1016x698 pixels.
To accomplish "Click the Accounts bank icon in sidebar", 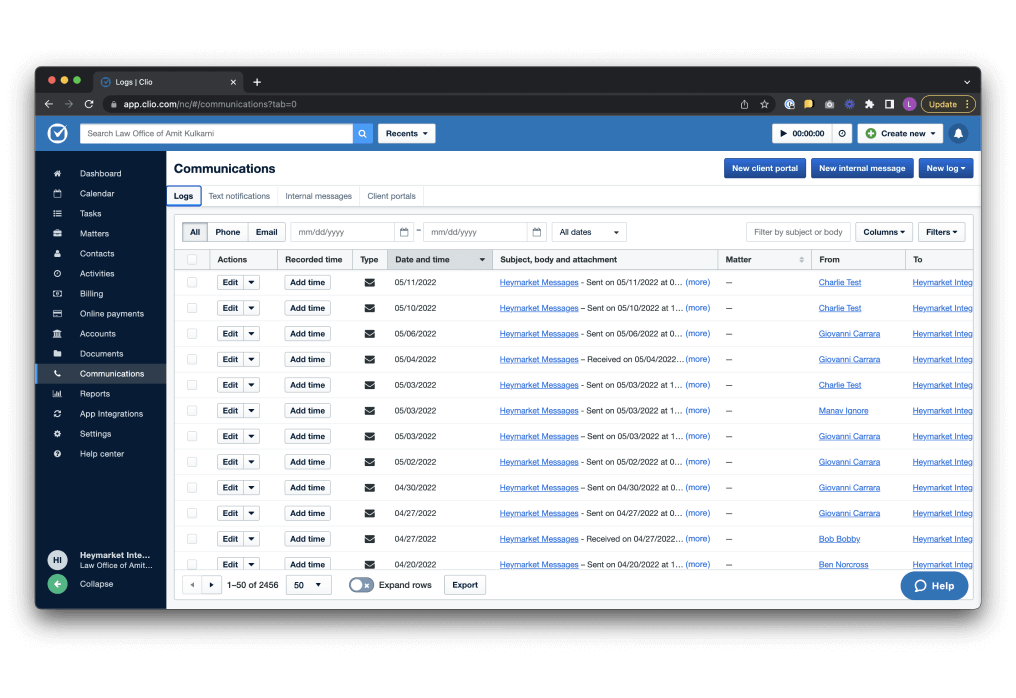I will point(57,334).
